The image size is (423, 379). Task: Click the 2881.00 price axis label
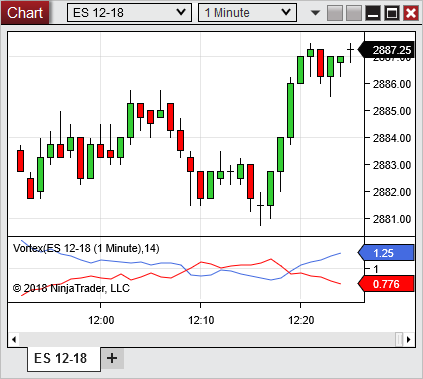point(392,219)
